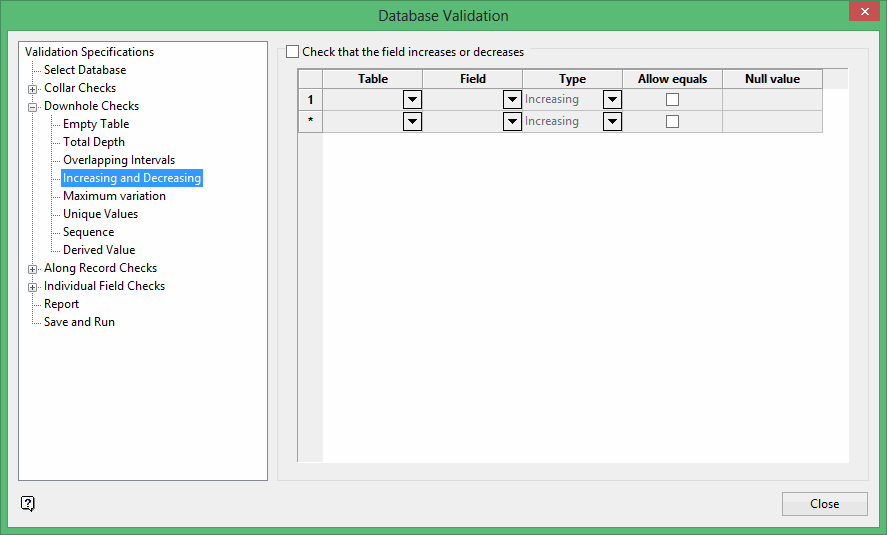Select the Validation Specifications root item

89,52
